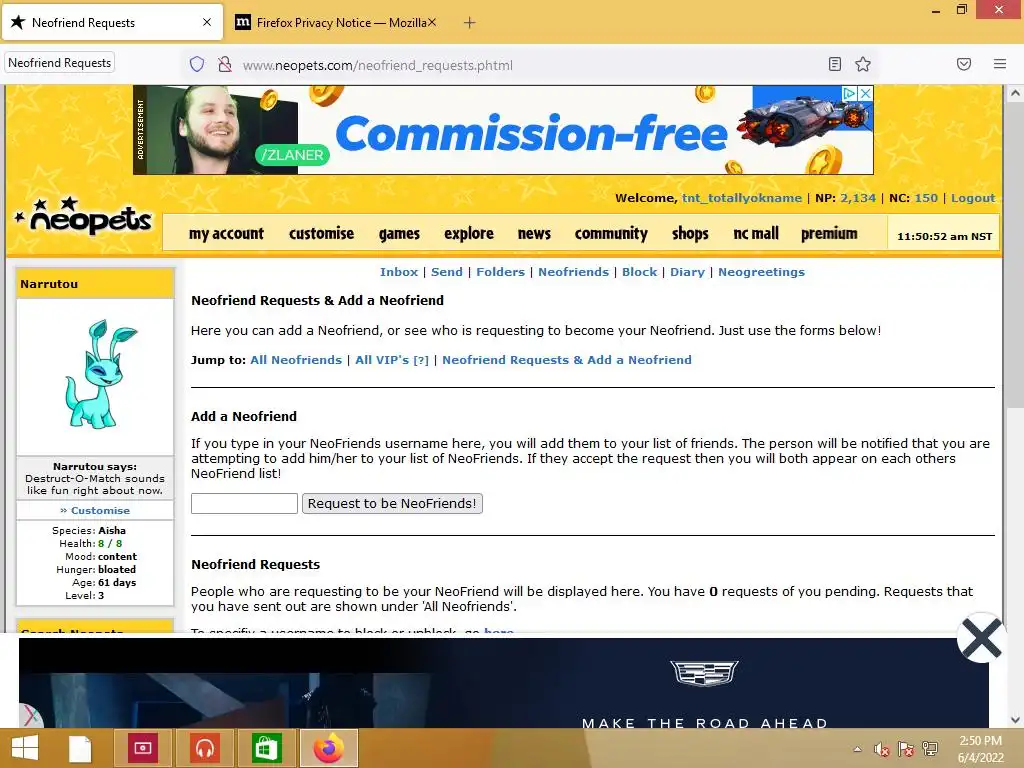Toggle Reader View icon in address bar

point(834,64)
